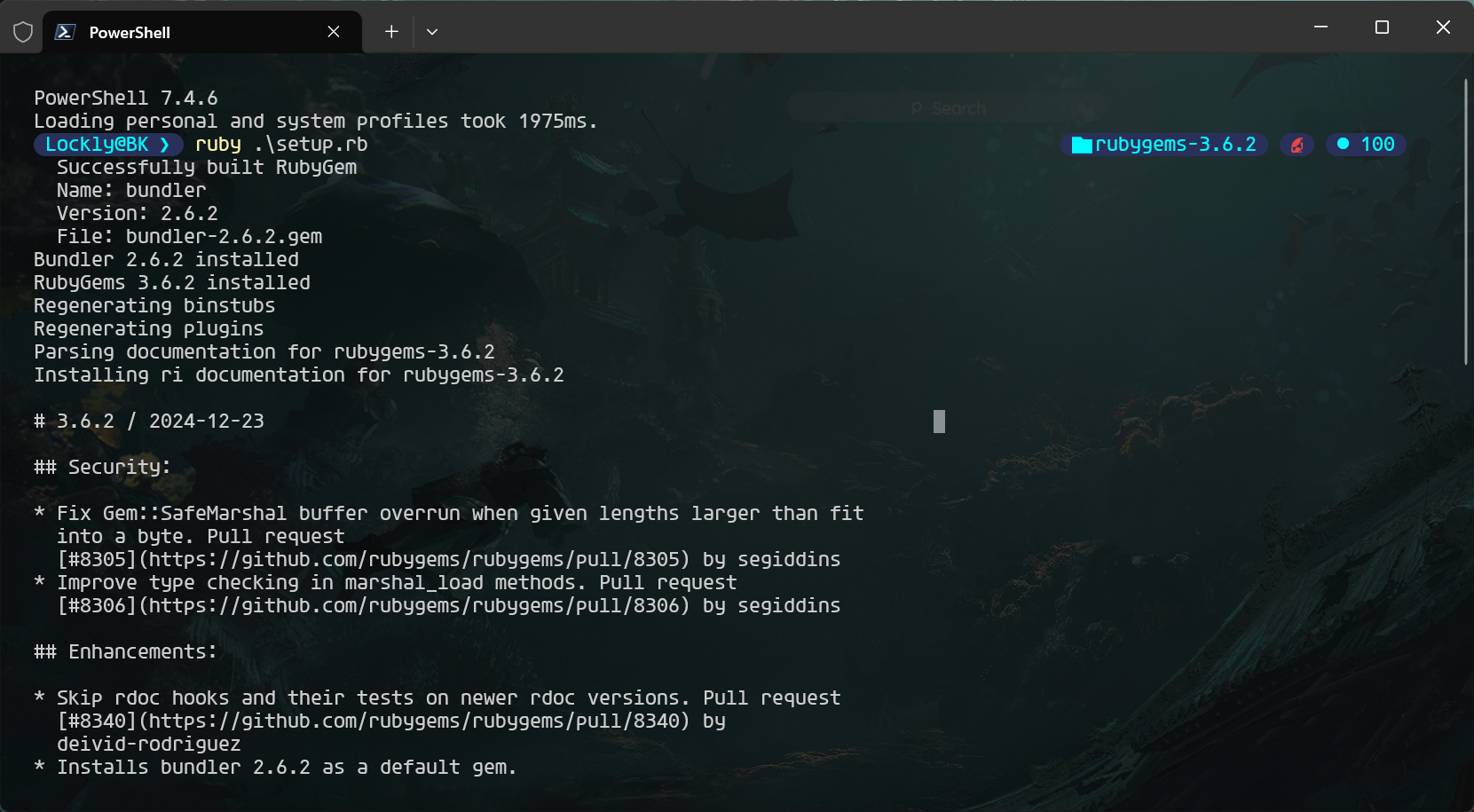1474x812 pixels.
Task: Click 'Parsing documentation for rubygems-3.6.2' line
Action: click(264, 352)
